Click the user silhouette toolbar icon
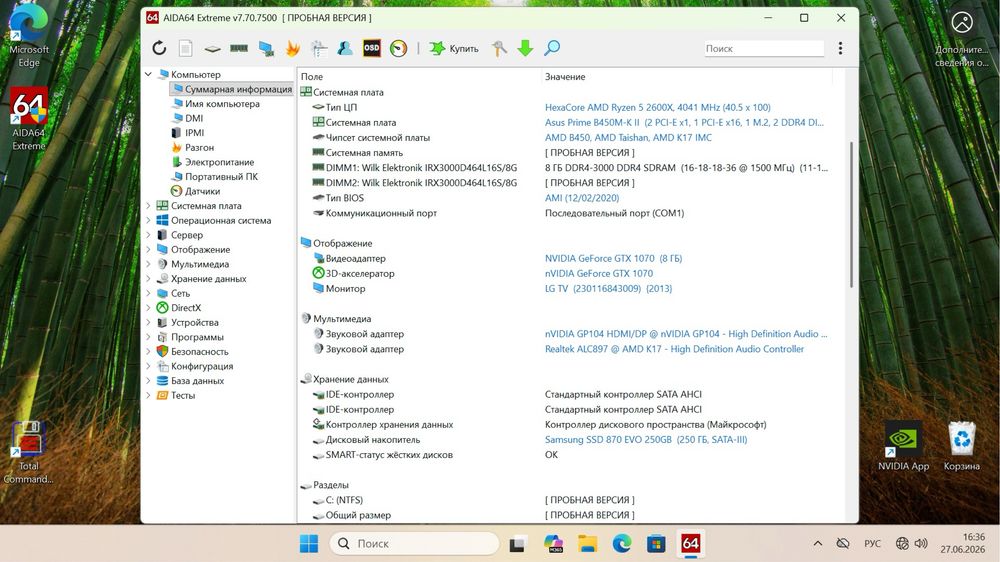This screenshot has height=562, width=1000. pyautogui.click(x=345, y=48)
